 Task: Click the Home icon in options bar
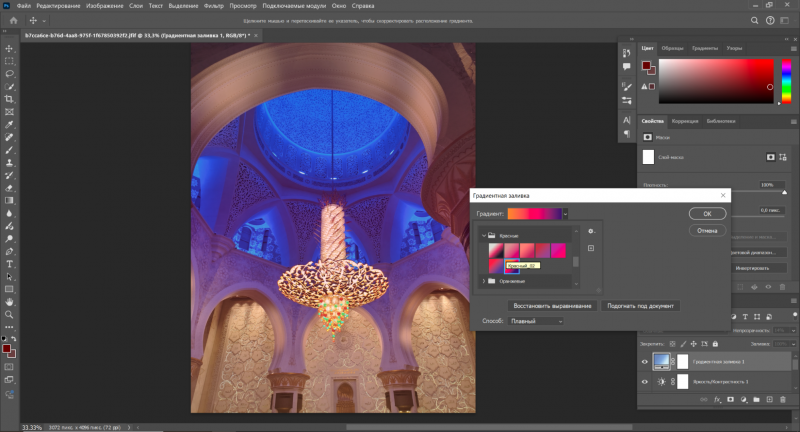(x=11, y=20)
